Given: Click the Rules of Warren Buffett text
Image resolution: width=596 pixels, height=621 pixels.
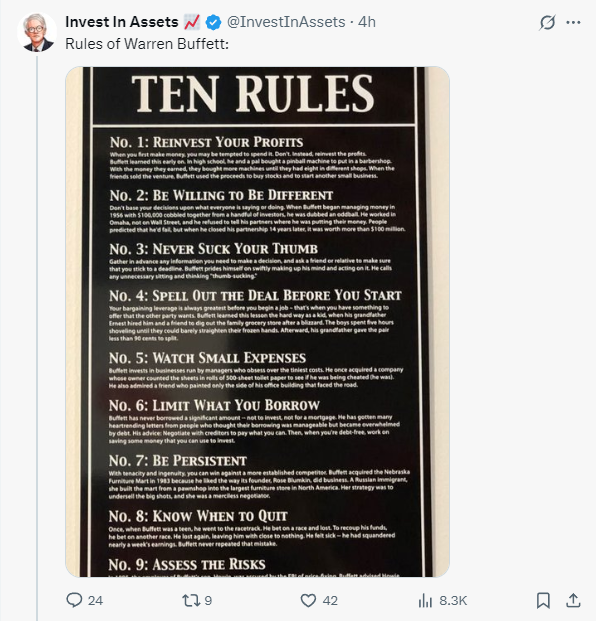Looking at the screenshot, I should pyautogui.click(x=147, y=44).
